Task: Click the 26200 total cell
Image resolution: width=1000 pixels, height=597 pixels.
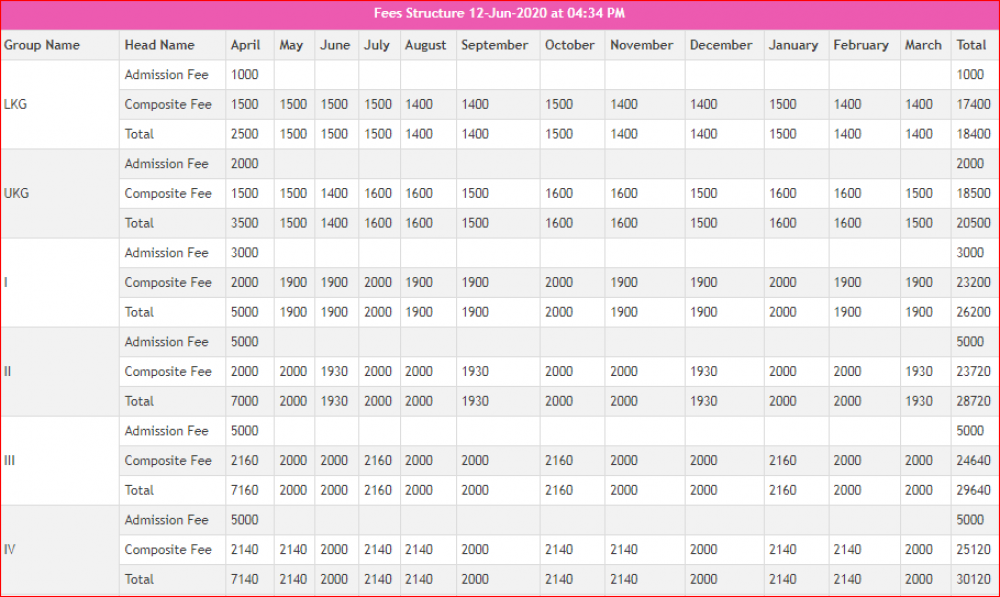Action: pyautogui.click(x=973, y=312)
